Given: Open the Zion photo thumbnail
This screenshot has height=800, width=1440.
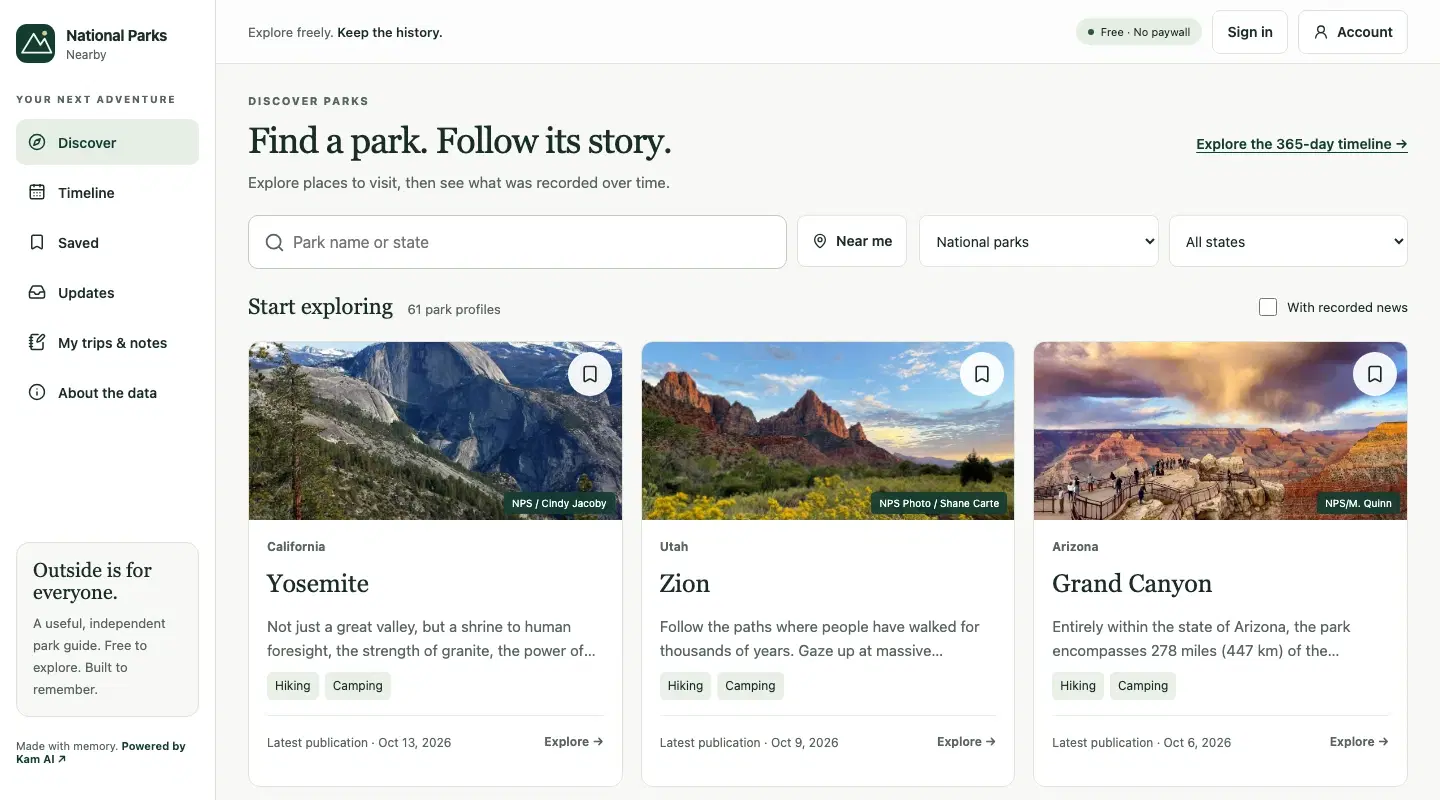Looking at the screenshot, I should tap(828, 431).
